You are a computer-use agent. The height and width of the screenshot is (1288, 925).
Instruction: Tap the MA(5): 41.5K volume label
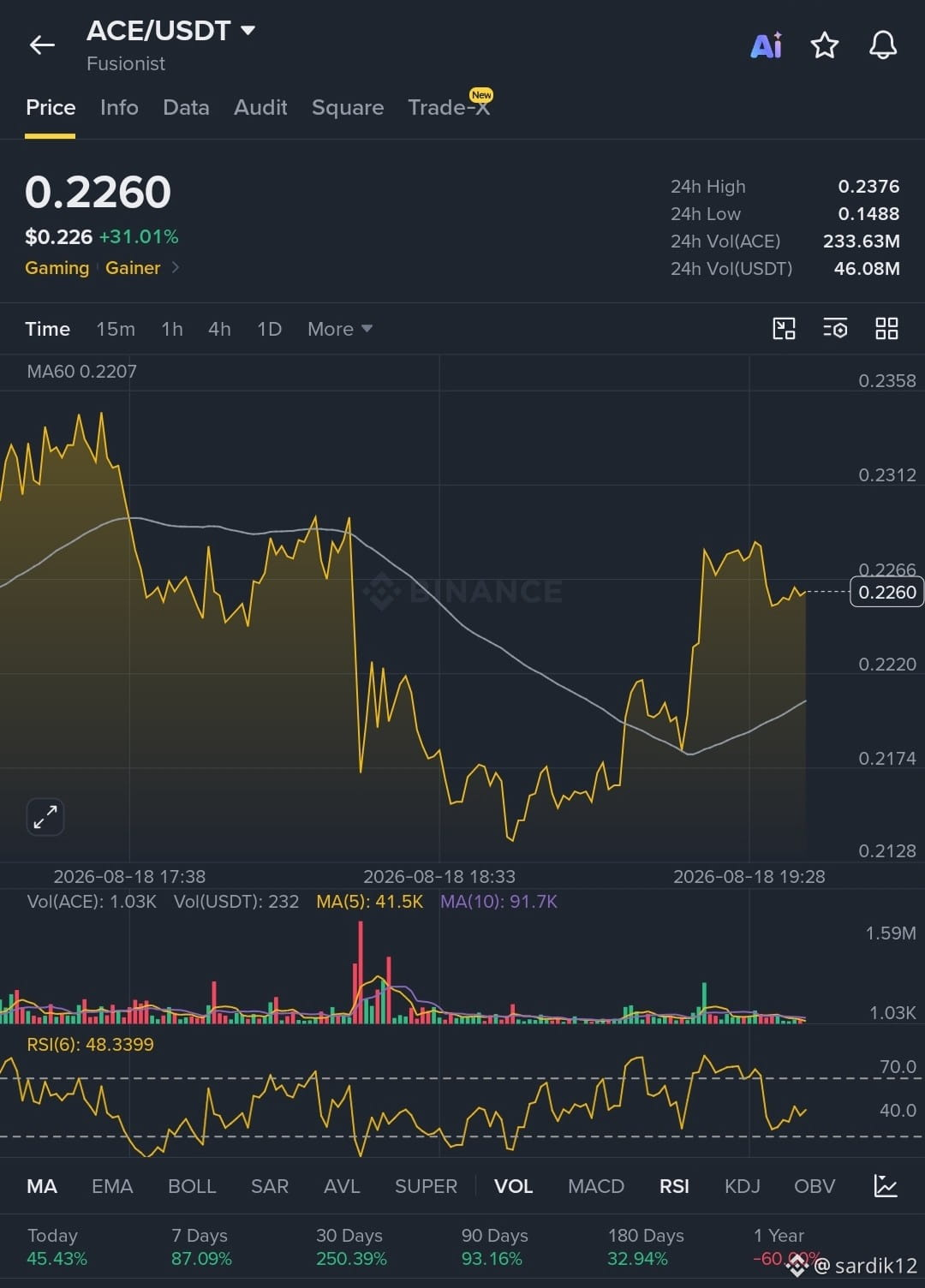pyautogui.click(x=370, y=902)
